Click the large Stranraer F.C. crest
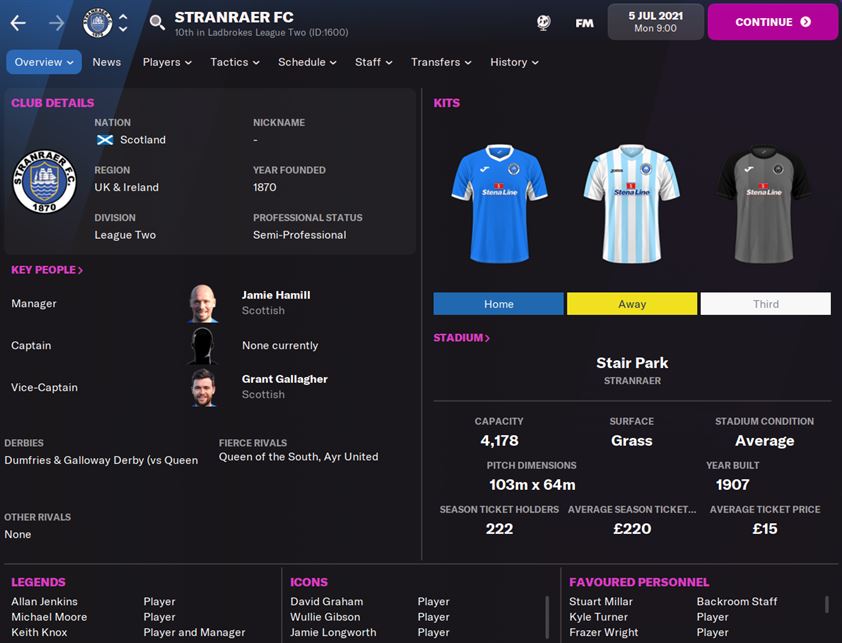 [44, 181]
